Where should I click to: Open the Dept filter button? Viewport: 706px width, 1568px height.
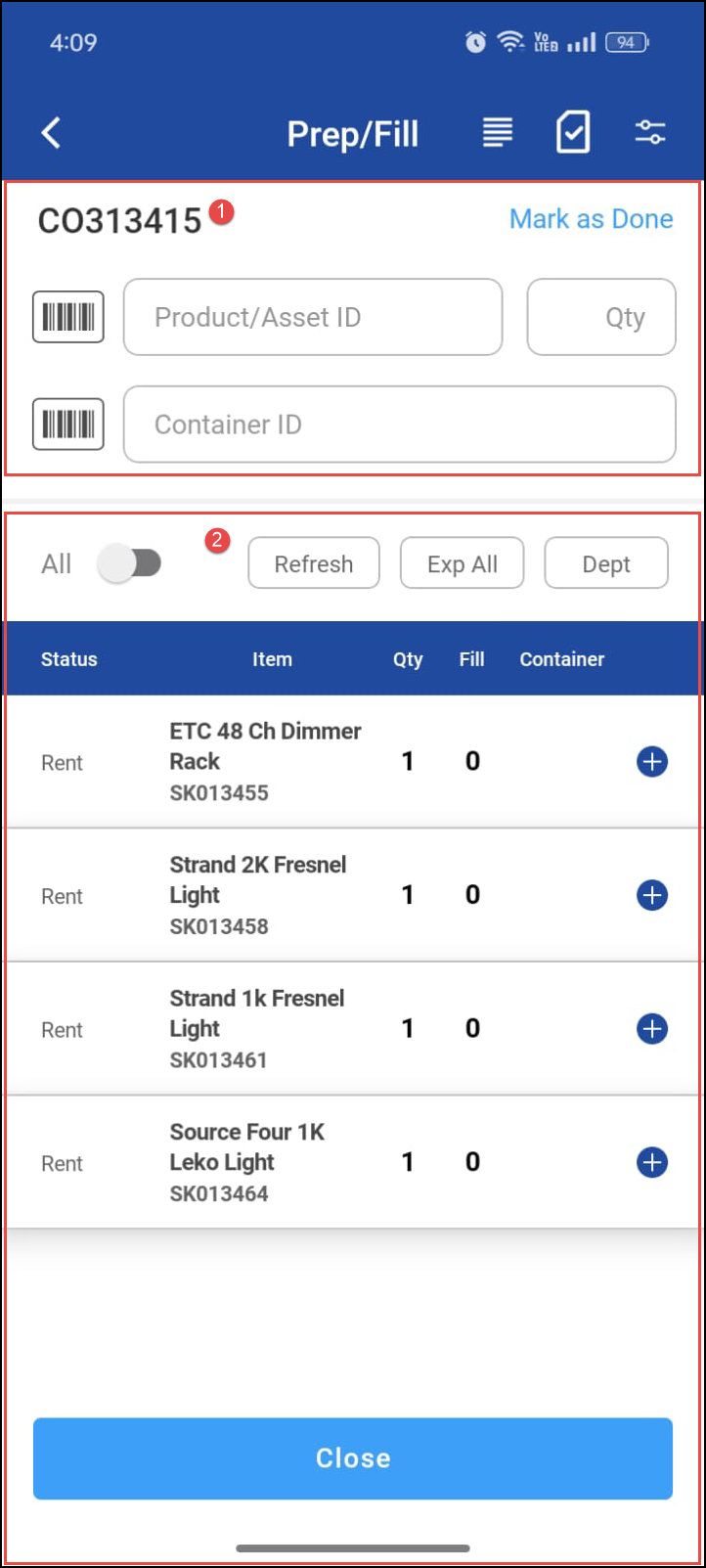(x=606, y=563)
